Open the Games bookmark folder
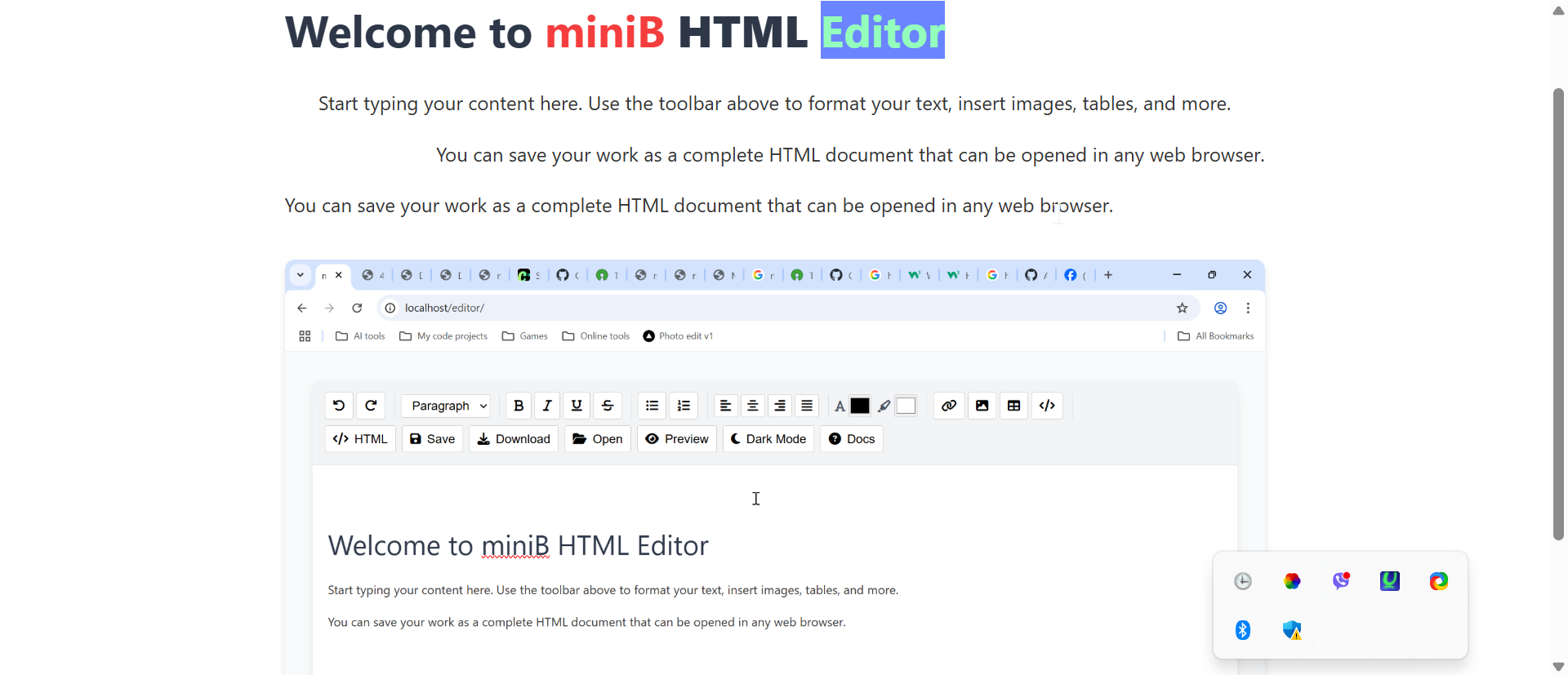The width and height of the screenshot is (1568, 675). (x=525, y=336)
